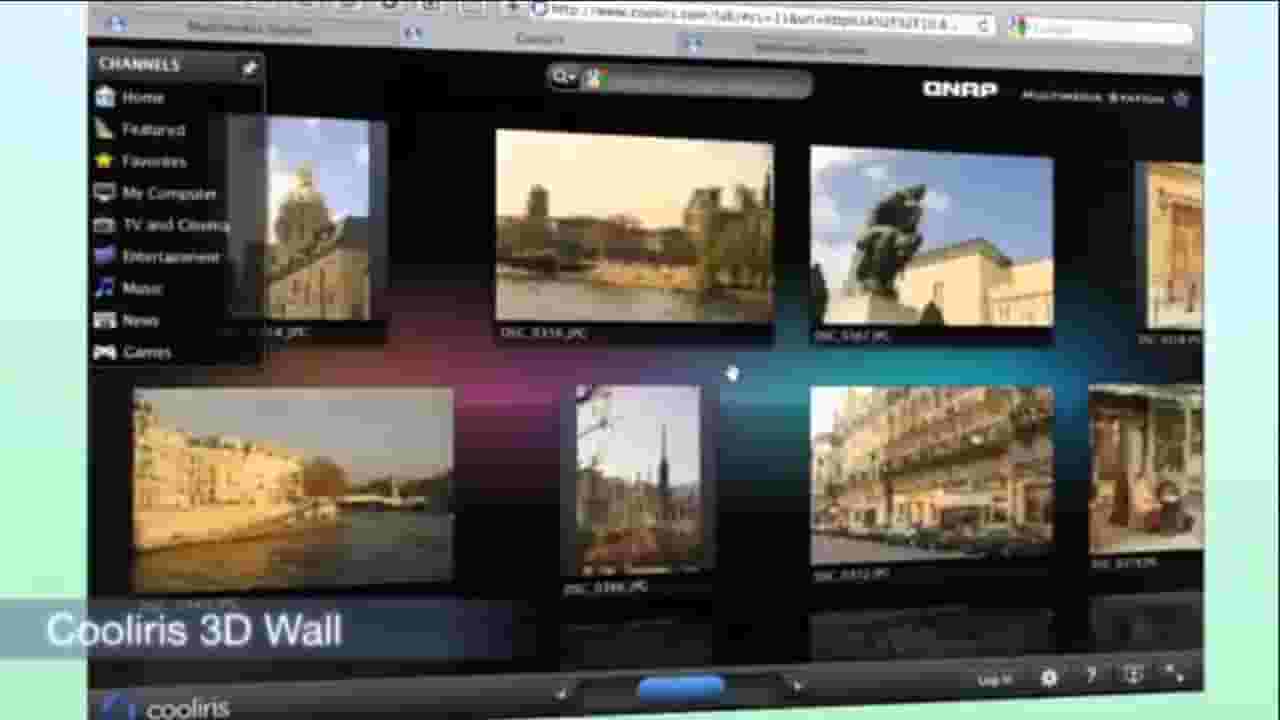
Task: Click the left arrow of the wall scroller
Action: coord(561,692)
